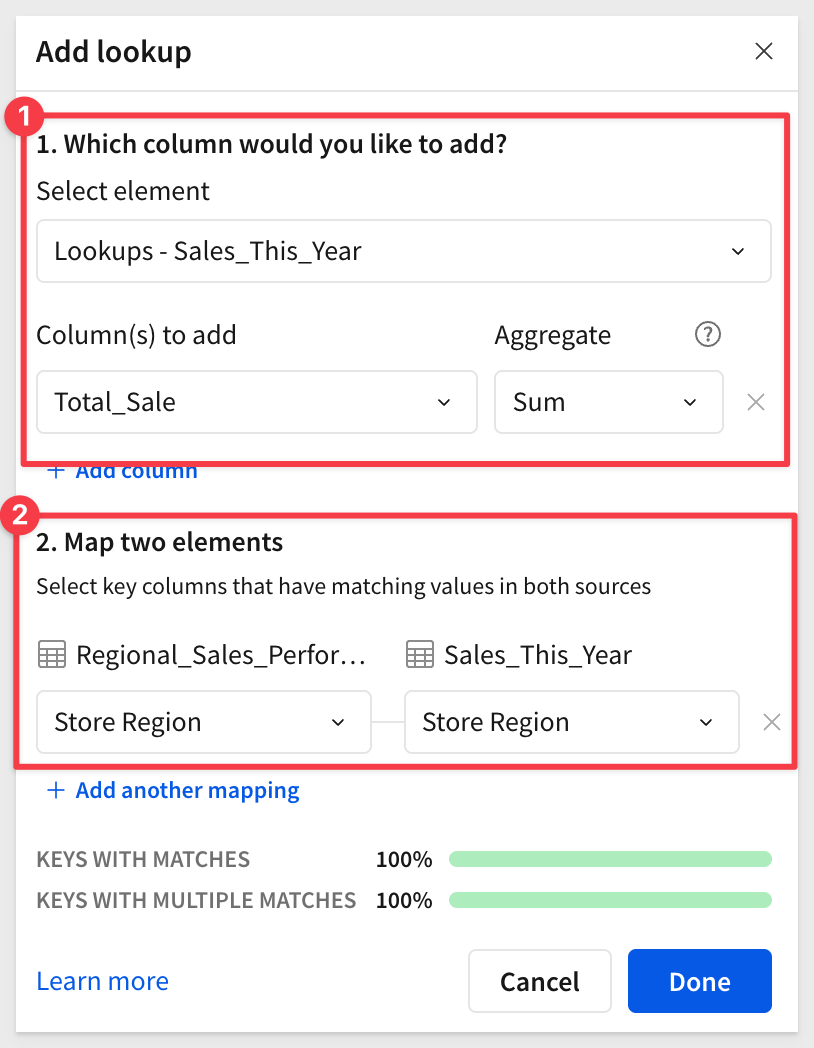Click the Regional_Sales_Perfor table icon

(51, 654)
